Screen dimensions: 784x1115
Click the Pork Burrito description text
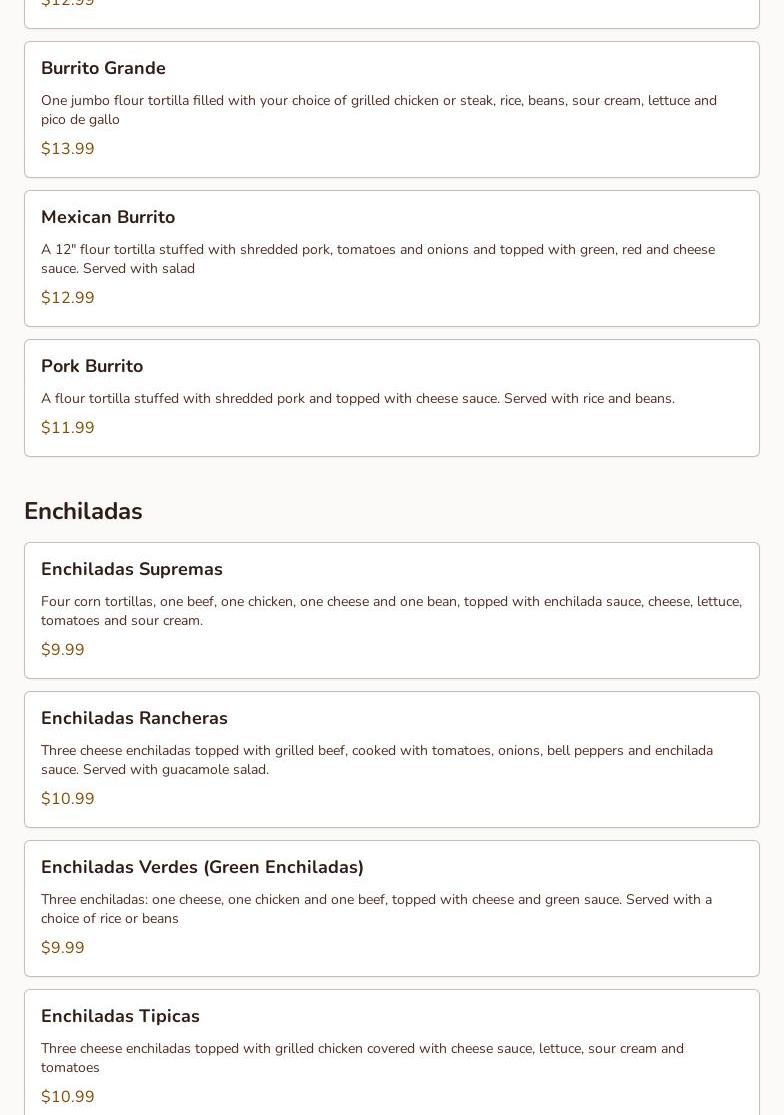coord(358,399)
